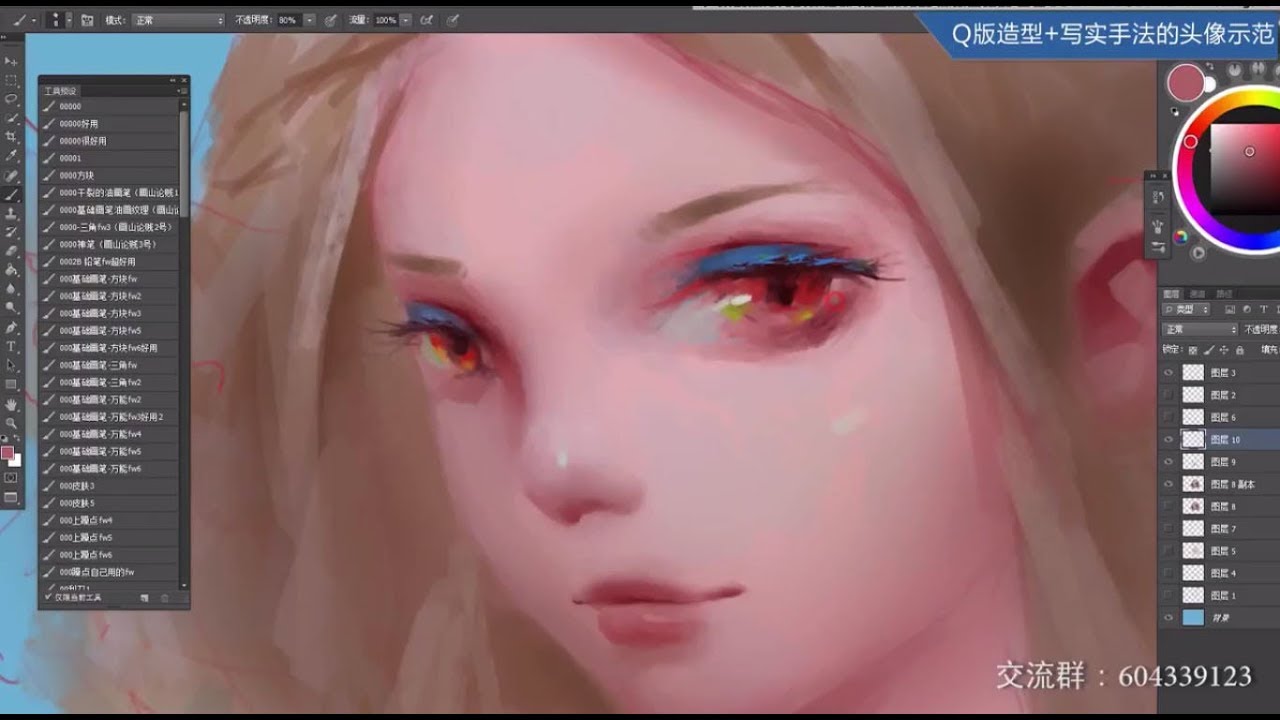Open the brush preset picker arrow
Viewport: 1280px width, 720px height.
pos(67,20)
